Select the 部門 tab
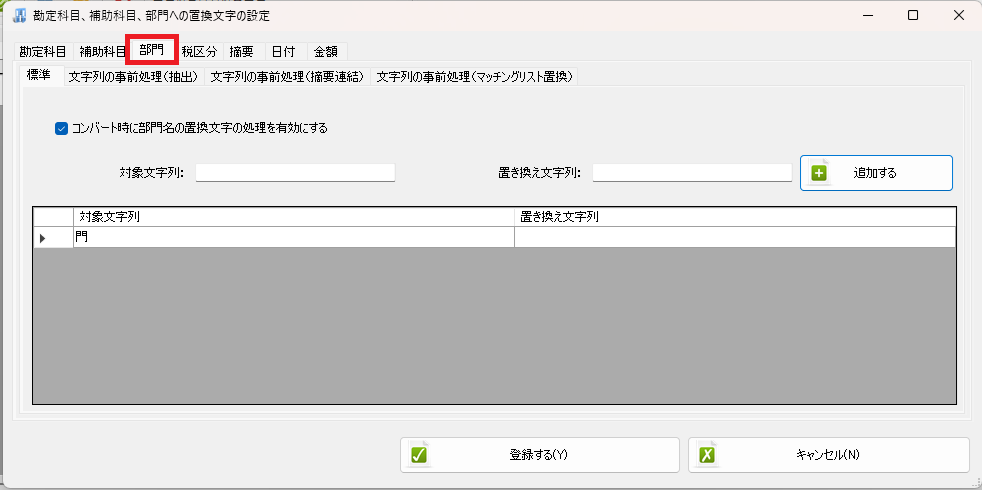This screenshot has width=982, height=490. coord(152,50)
